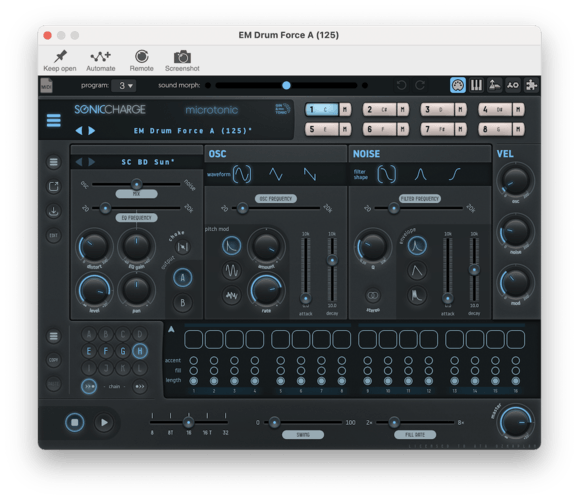Select drum channel 7 tab
This screenshot has width=579, height=500.
[437, 129]
